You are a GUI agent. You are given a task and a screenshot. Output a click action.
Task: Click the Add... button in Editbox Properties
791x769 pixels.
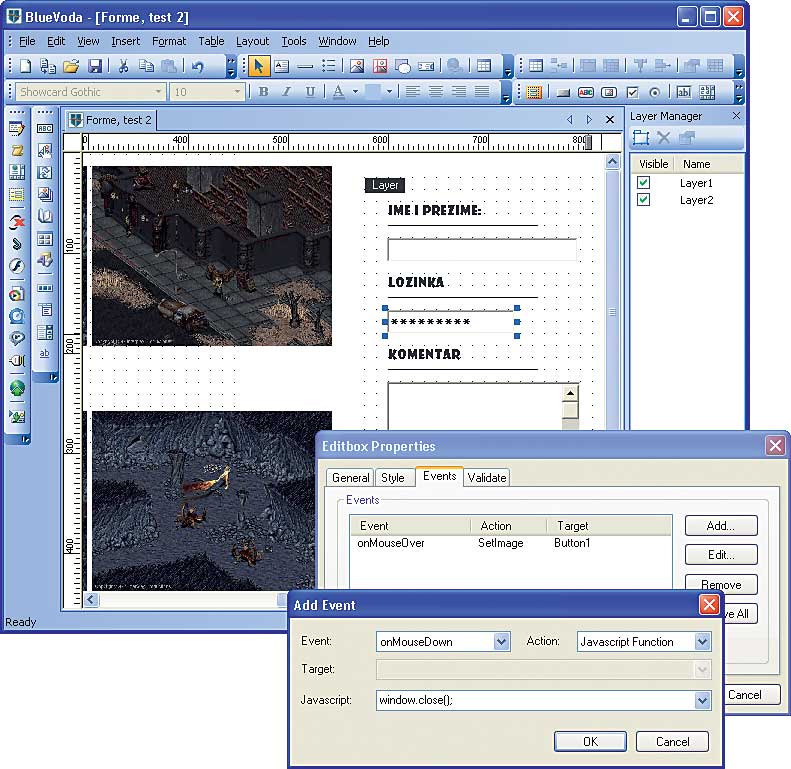tap(721, 525)
